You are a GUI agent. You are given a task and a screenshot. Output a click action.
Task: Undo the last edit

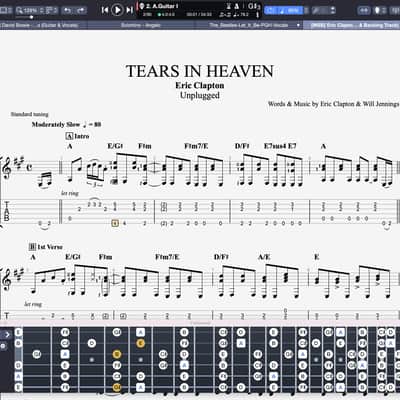68,10
